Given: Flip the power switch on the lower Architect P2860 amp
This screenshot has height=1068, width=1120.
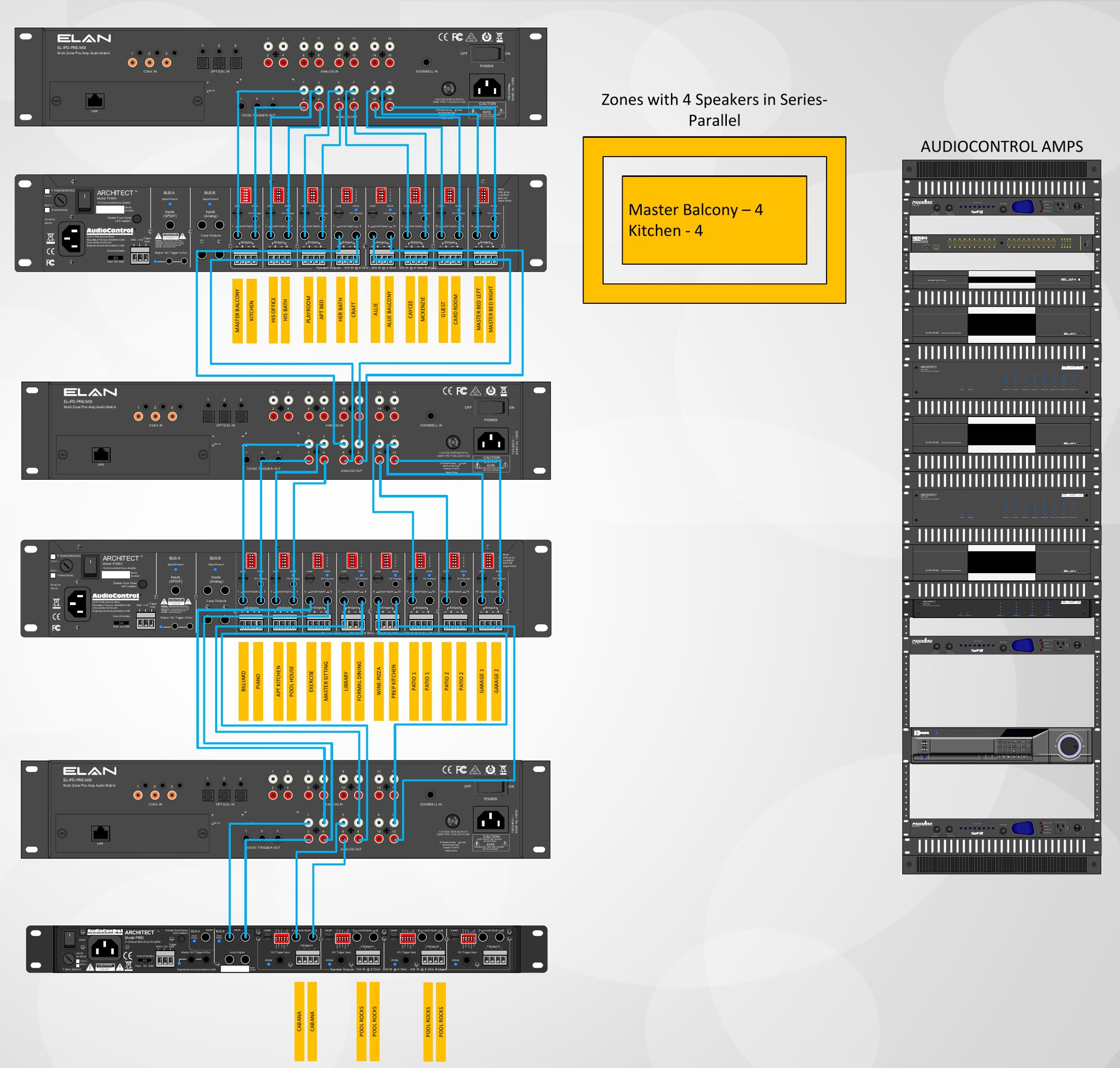Looking at the screenshot, I should [90, 566].
